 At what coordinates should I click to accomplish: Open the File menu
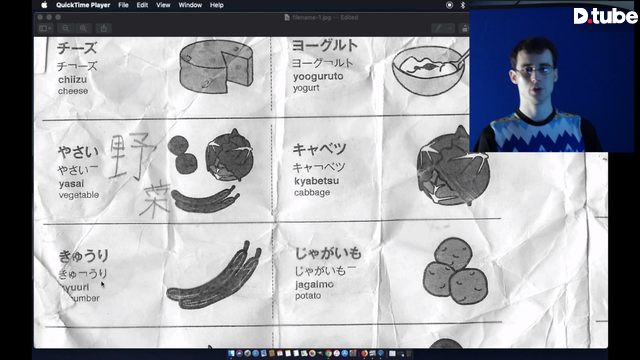pyautogui.click(x=123, y=5)
